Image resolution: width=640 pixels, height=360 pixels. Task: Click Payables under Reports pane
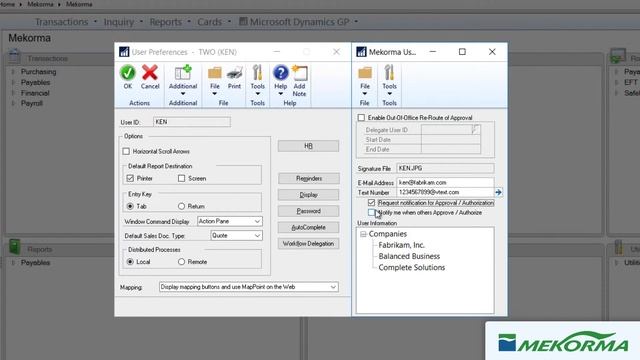[x=36, y=263]
